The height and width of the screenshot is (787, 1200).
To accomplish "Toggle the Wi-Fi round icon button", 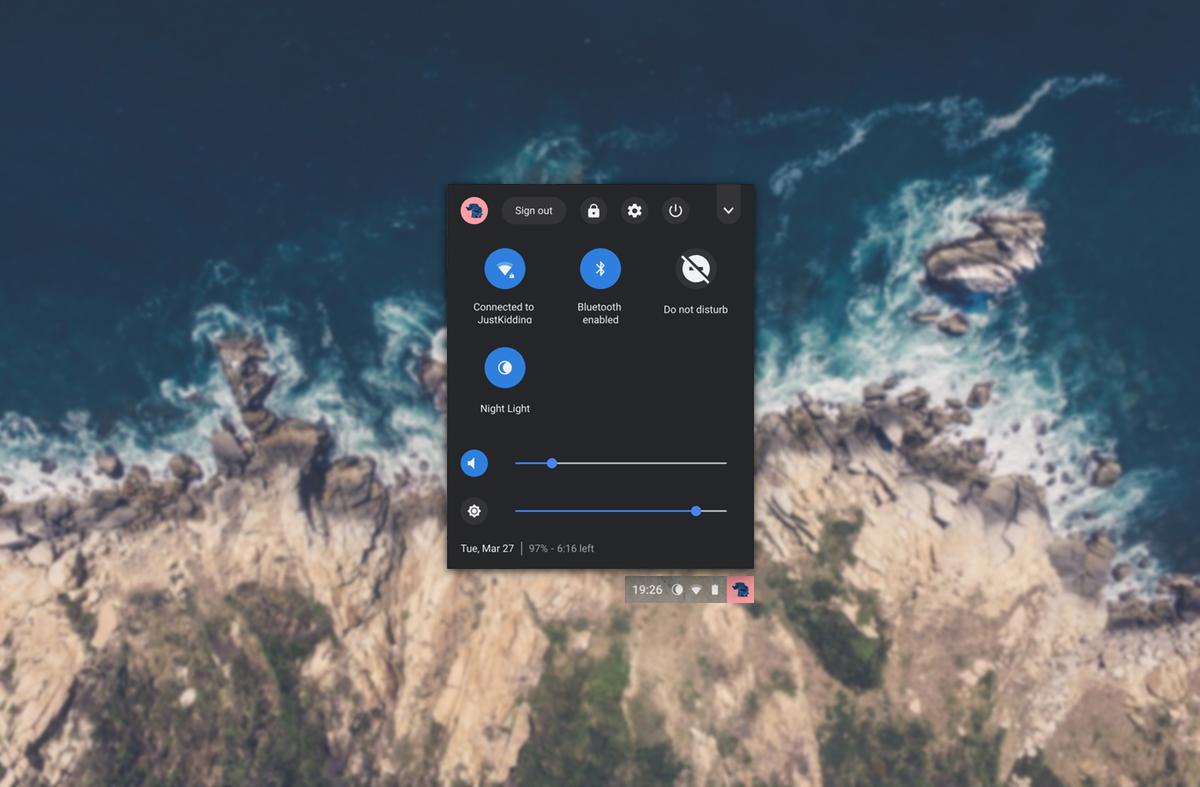I will click(504, 269).
